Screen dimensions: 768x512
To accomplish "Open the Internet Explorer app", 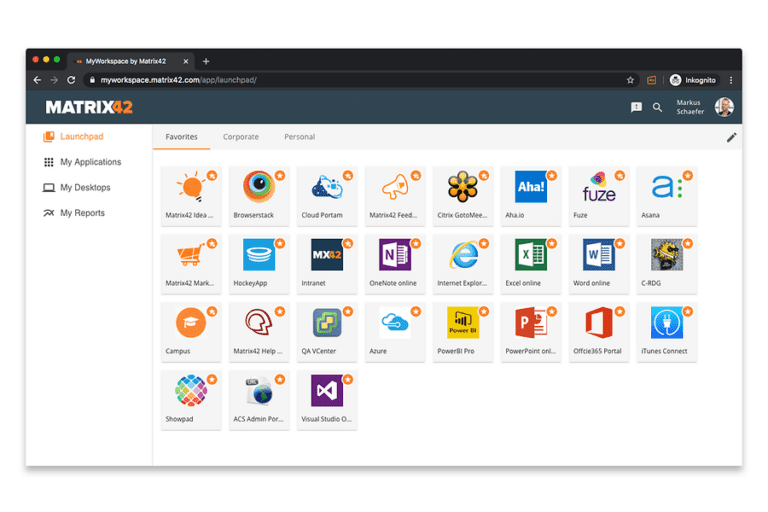I will click(x=463, y=264).
